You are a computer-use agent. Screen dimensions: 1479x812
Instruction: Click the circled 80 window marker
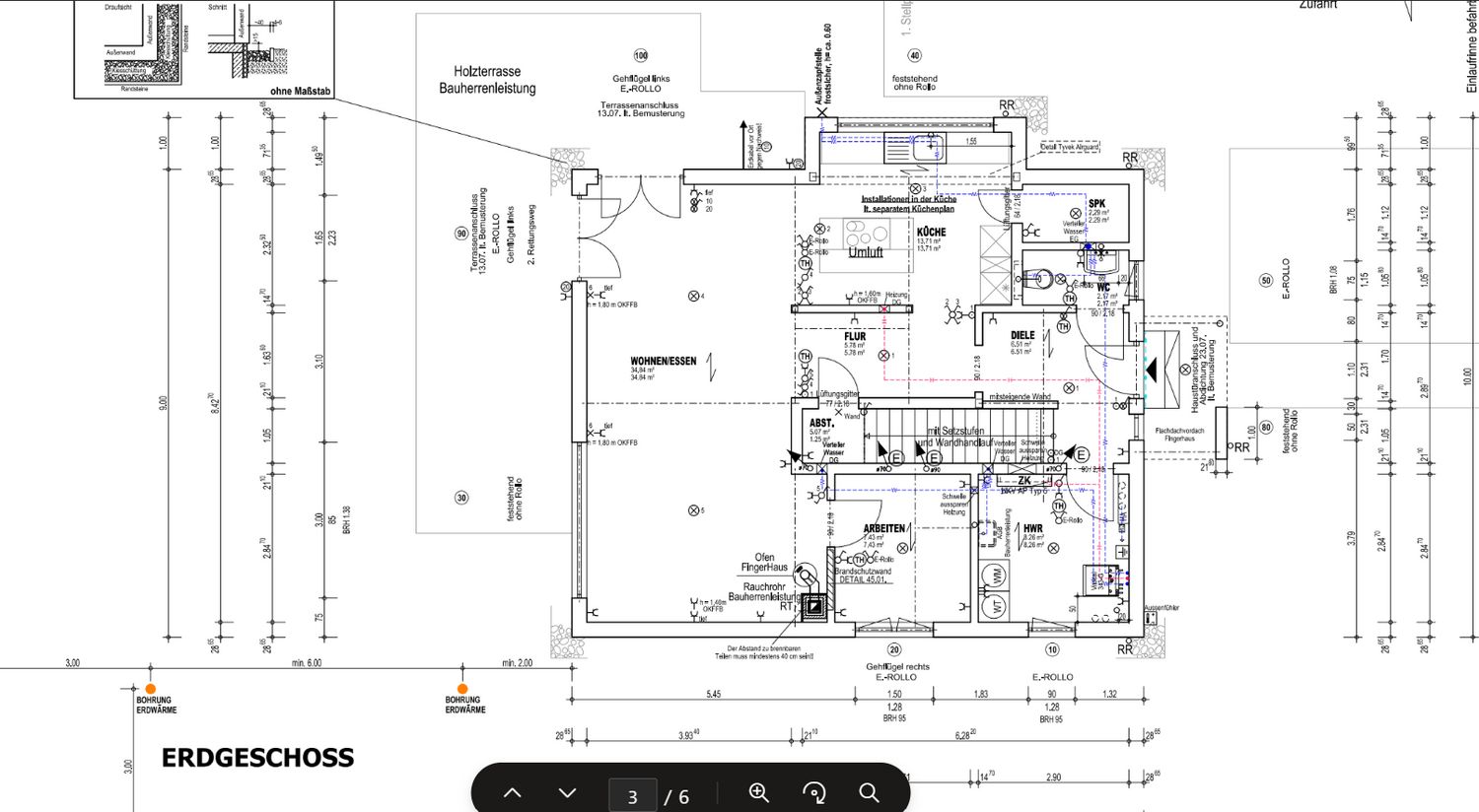[1266, 428]
